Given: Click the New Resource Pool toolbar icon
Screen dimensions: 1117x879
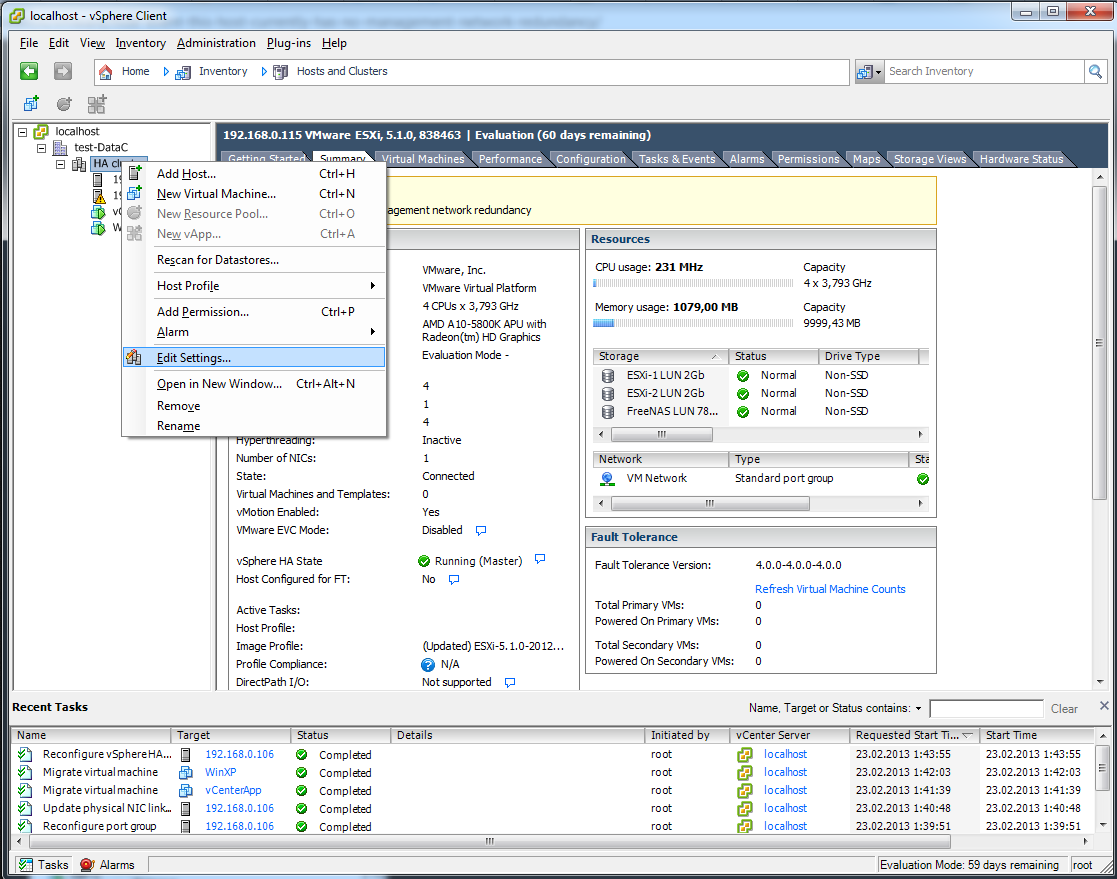Looking at the screenshot, I should tap(64, 105).
